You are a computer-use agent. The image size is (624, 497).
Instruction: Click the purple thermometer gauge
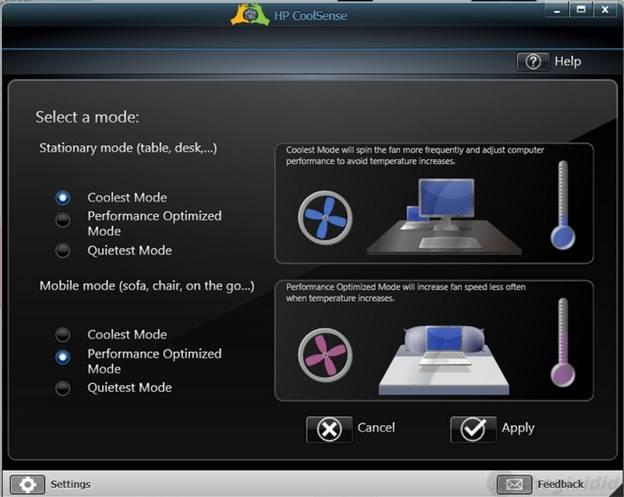coord(562,342)
